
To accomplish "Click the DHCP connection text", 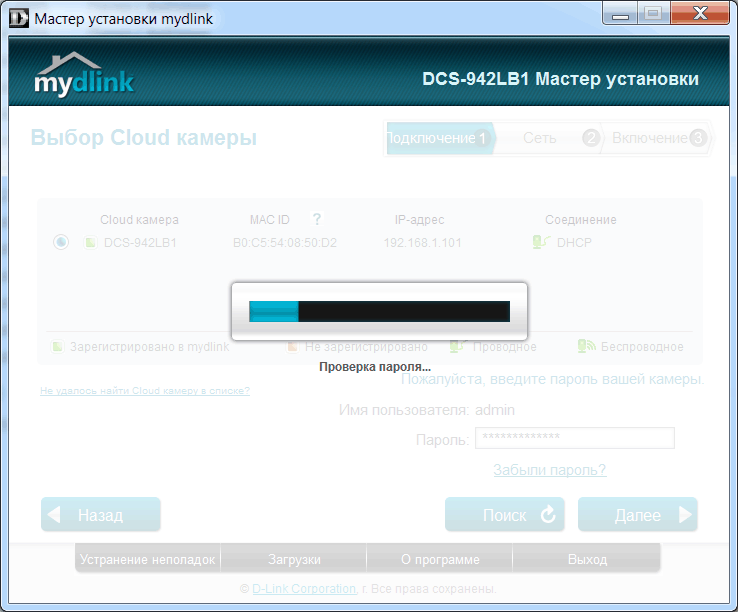I will [x=574, y=242].
